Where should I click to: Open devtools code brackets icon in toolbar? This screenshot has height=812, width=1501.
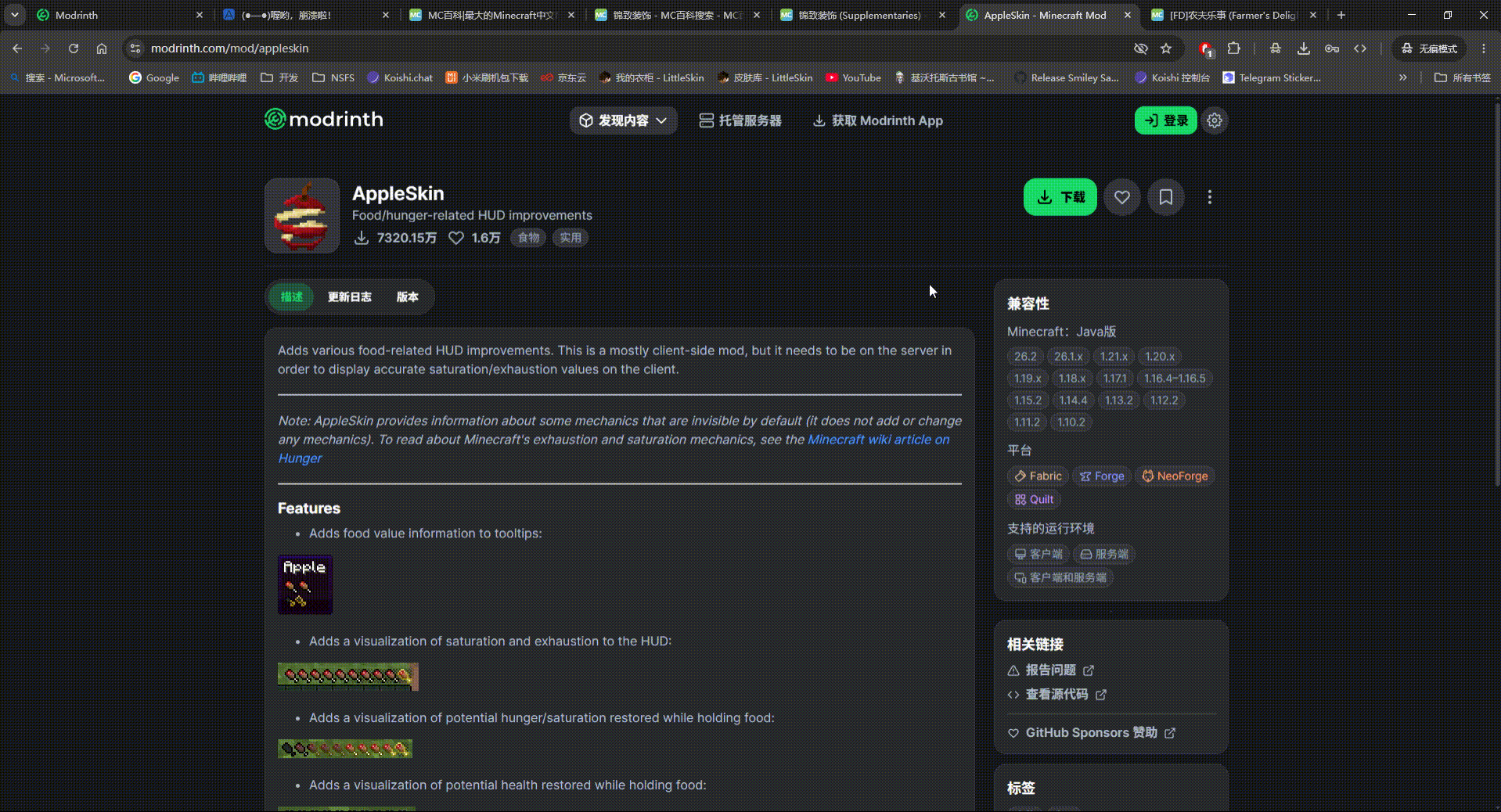point(1360,49)
